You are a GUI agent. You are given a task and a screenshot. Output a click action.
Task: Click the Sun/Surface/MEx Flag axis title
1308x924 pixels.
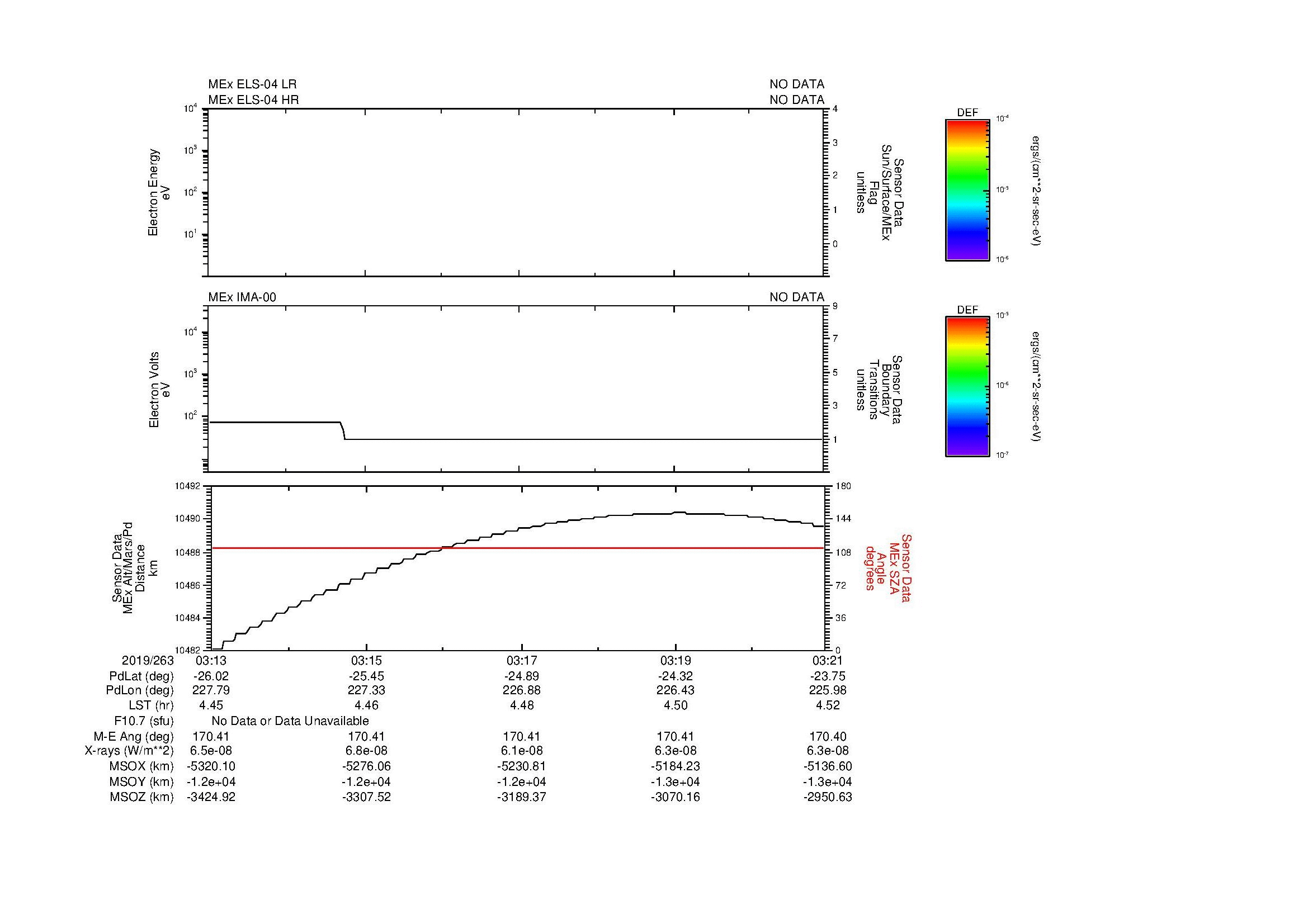880,192
